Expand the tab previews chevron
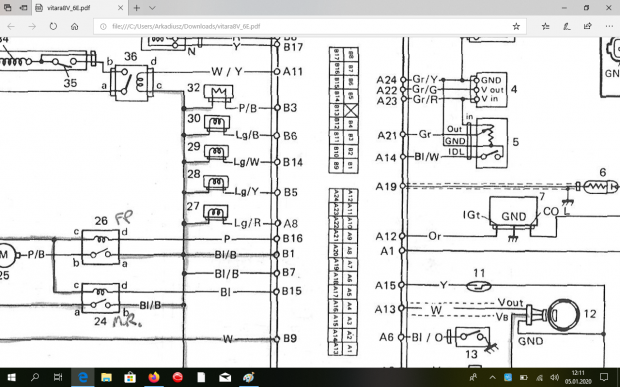The image size is (620, 387). tap(152, 8)
